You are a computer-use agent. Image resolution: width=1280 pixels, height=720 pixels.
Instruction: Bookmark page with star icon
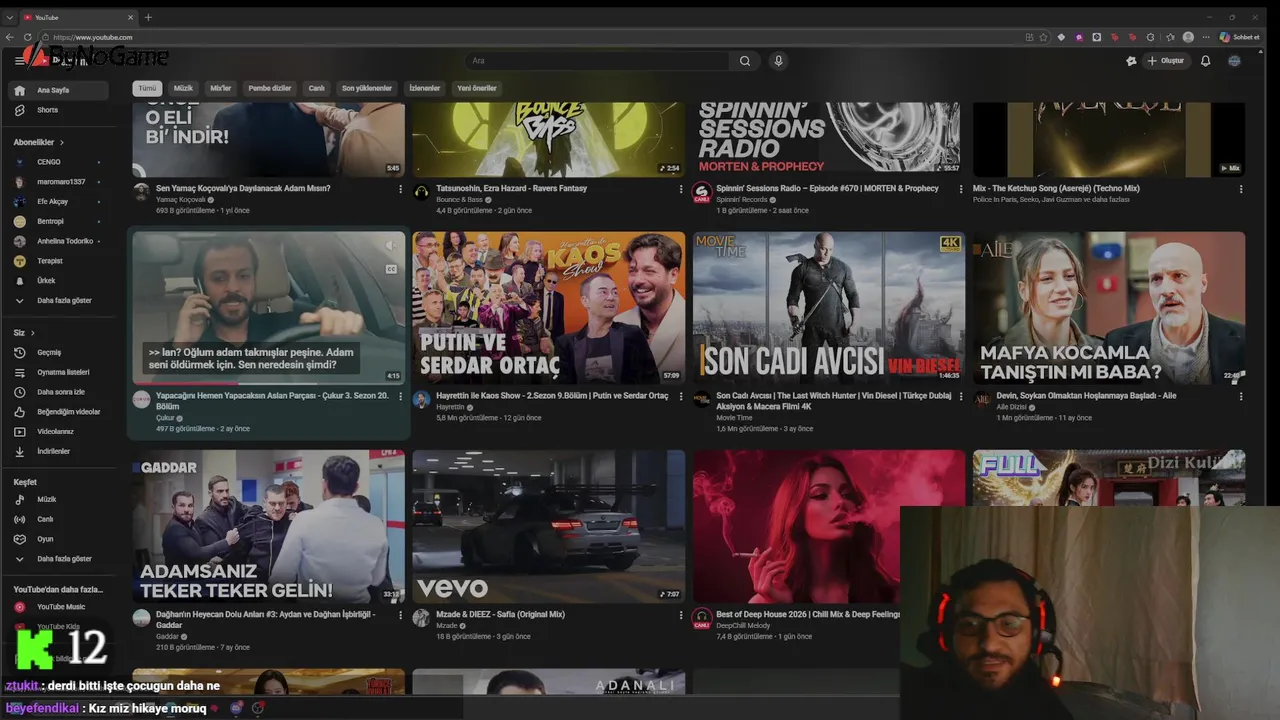(x=1043, y=37)
